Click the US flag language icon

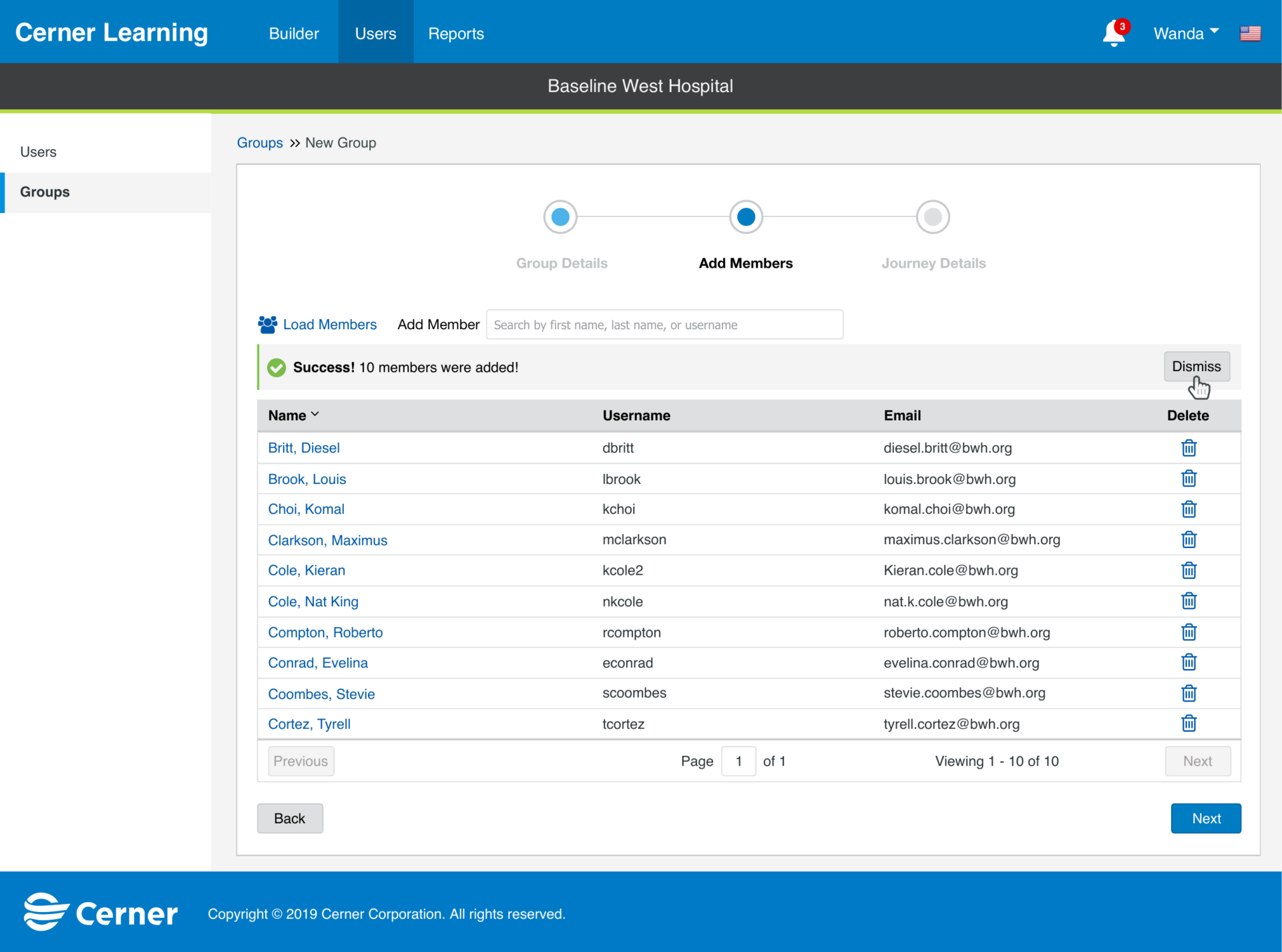coord(1250,33)
